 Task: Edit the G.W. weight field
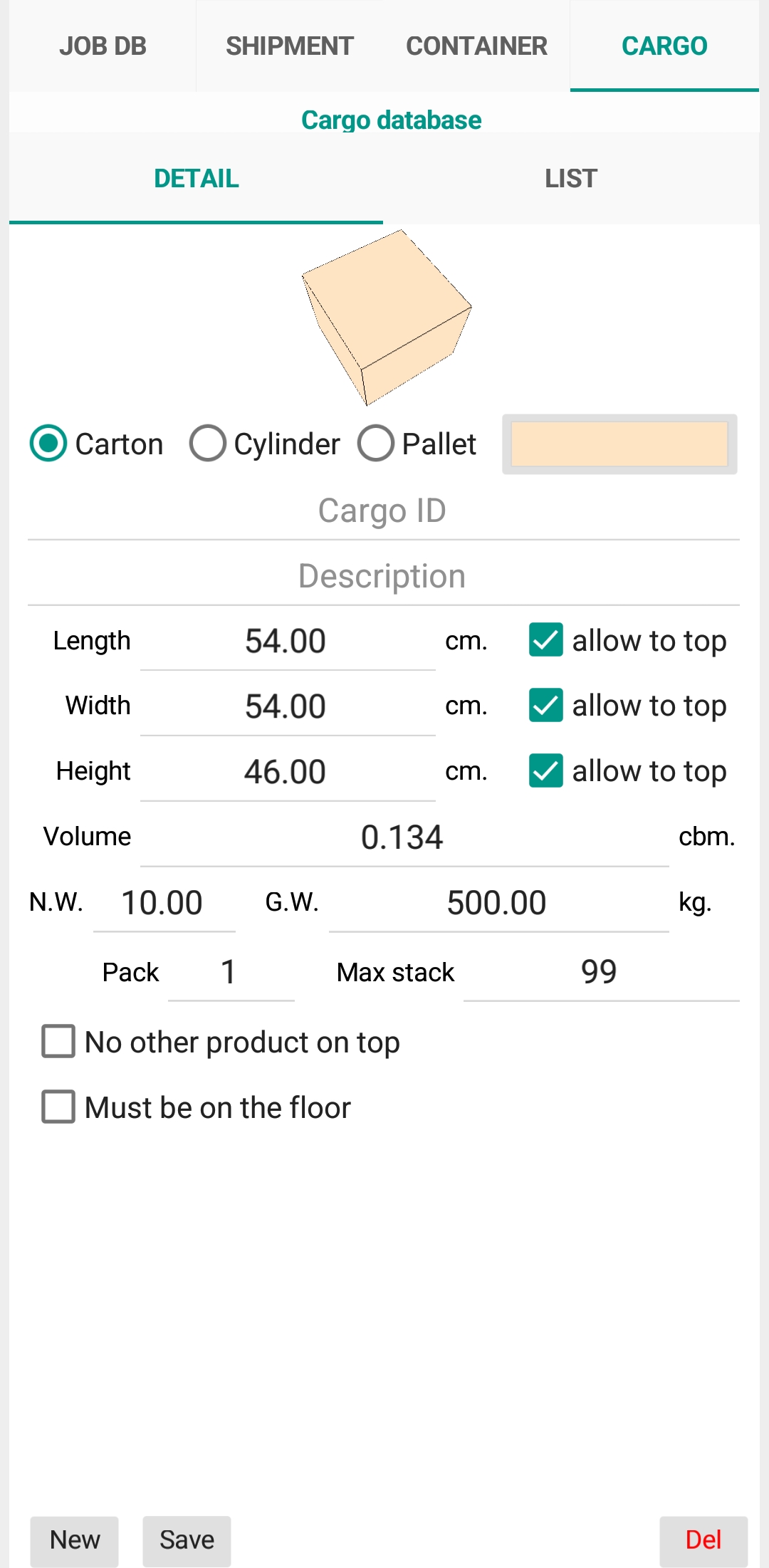(x=498, y=903)
